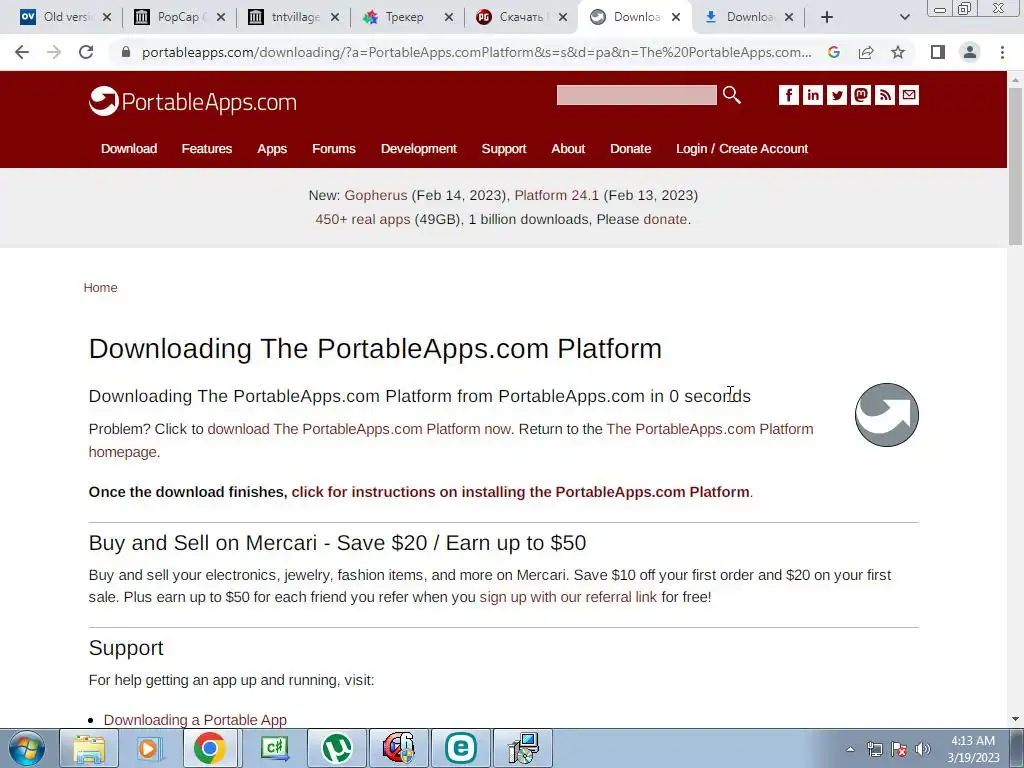Click the Home breadcrumb link
This screenshot has height=768, width=1024.
click(x=101, y=288)
